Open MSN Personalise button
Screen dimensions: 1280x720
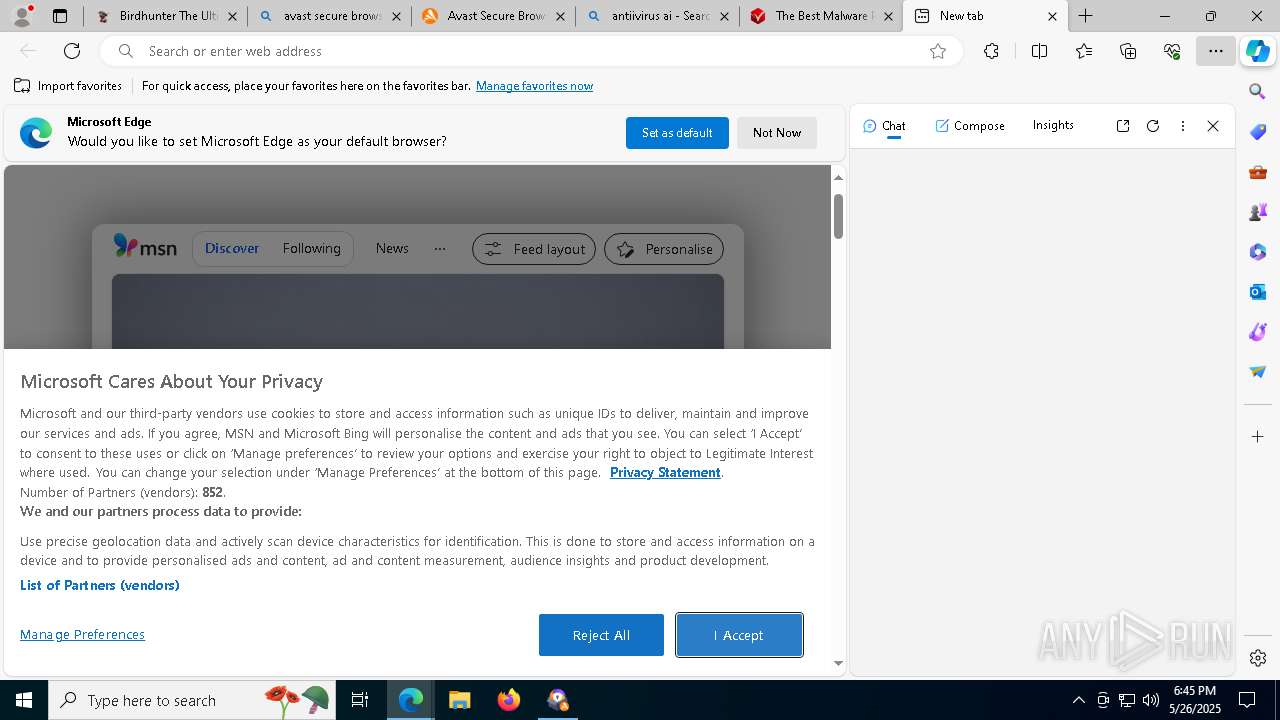click(x=664, y=249)
